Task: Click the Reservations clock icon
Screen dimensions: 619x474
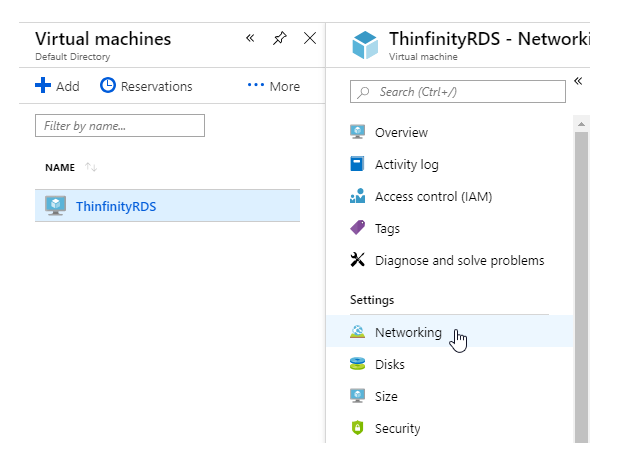Action: [x=108, y=85]
